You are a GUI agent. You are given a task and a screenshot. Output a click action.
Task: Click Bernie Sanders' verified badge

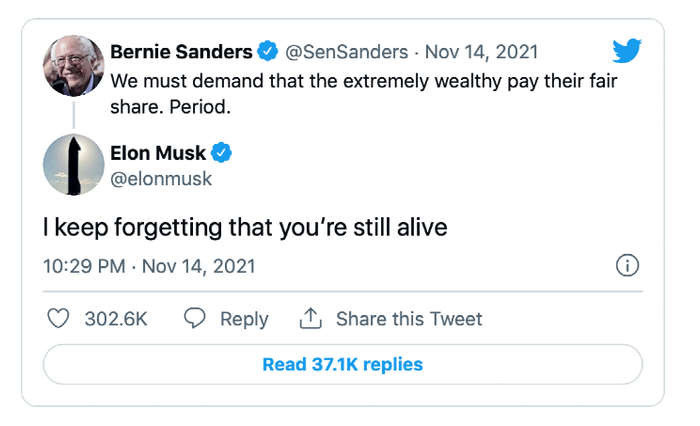[268, 51]
